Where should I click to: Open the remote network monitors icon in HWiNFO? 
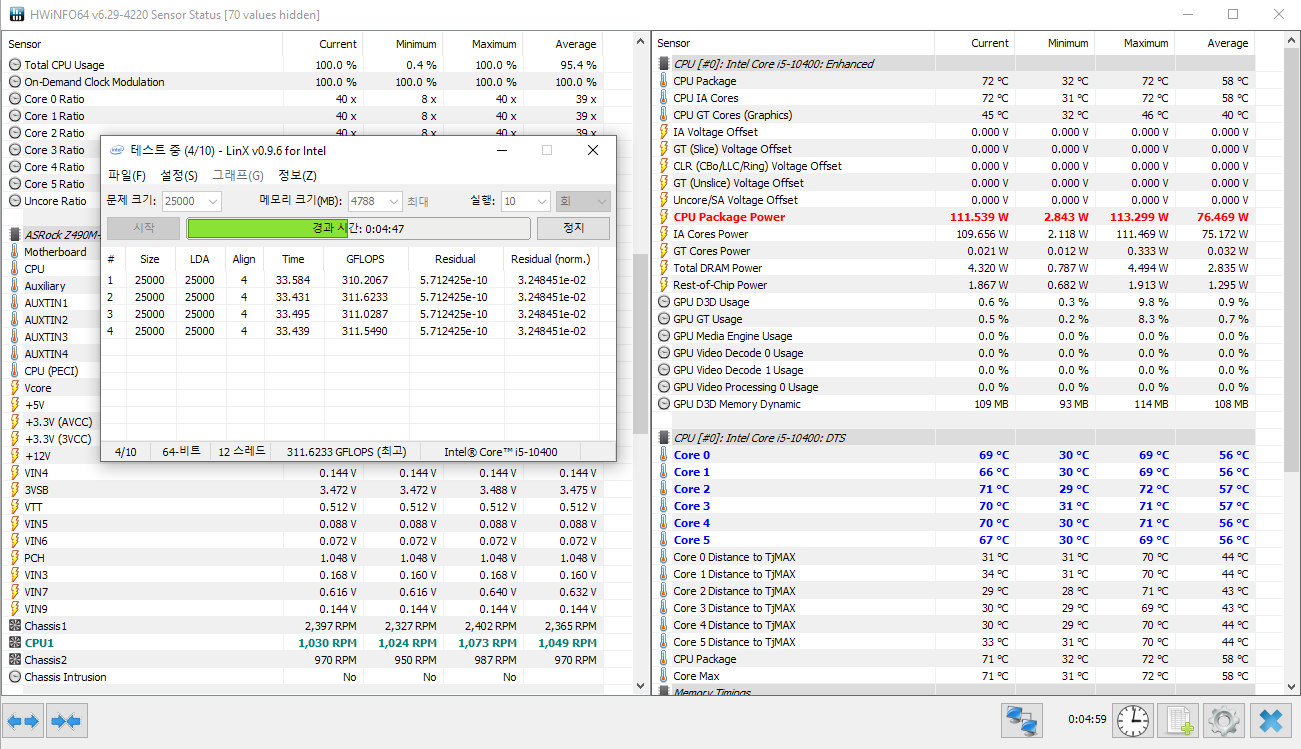[x=1021, y=720]
